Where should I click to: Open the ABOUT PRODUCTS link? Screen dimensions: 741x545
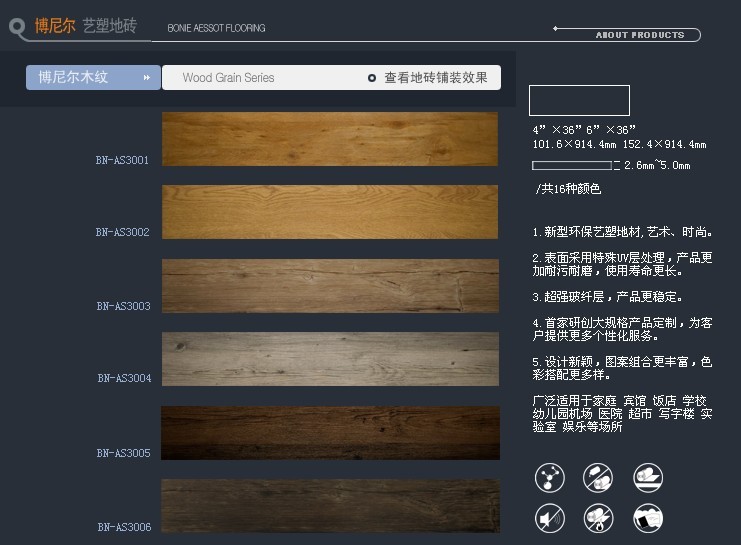(x=639, y=35)
